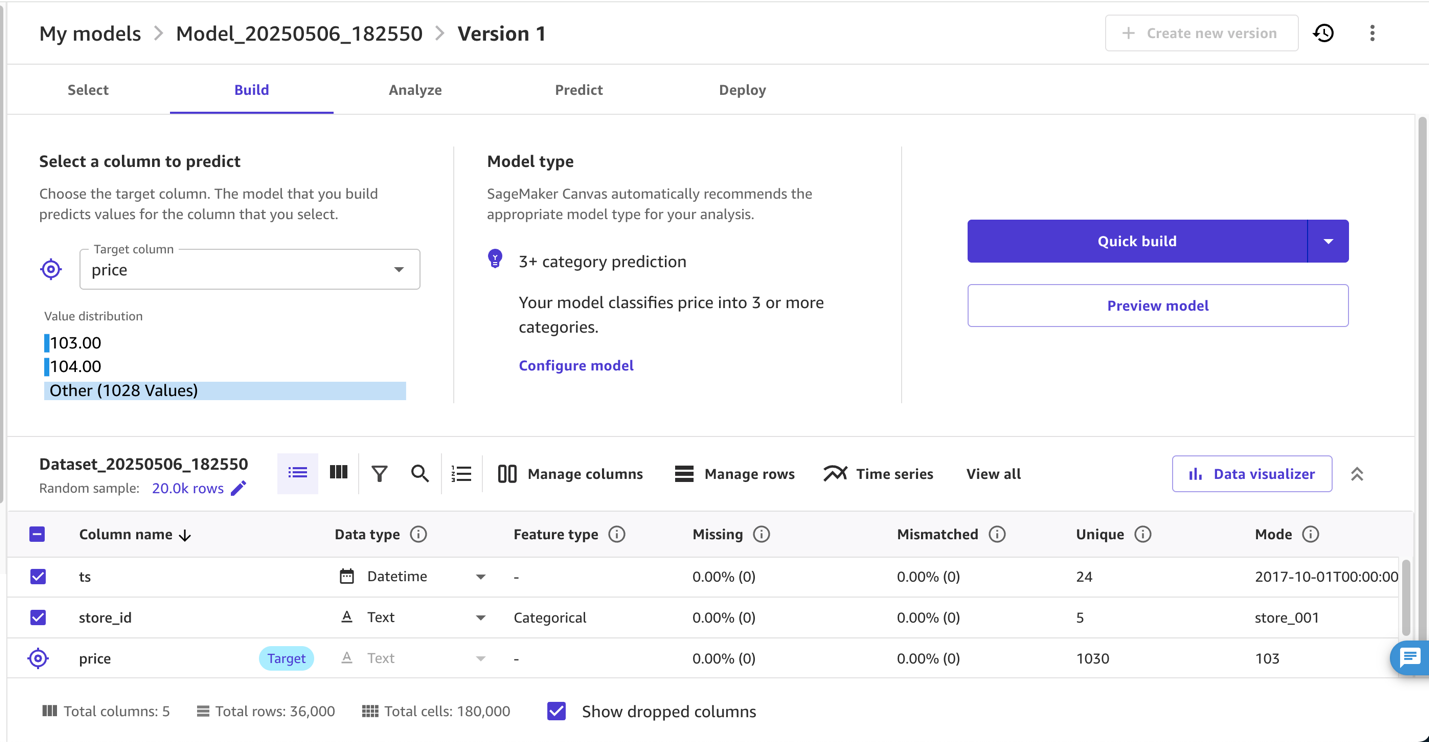Disable Show dropped columns
This screenshot has height=742, width=1429.
click(x=556, y=711)
